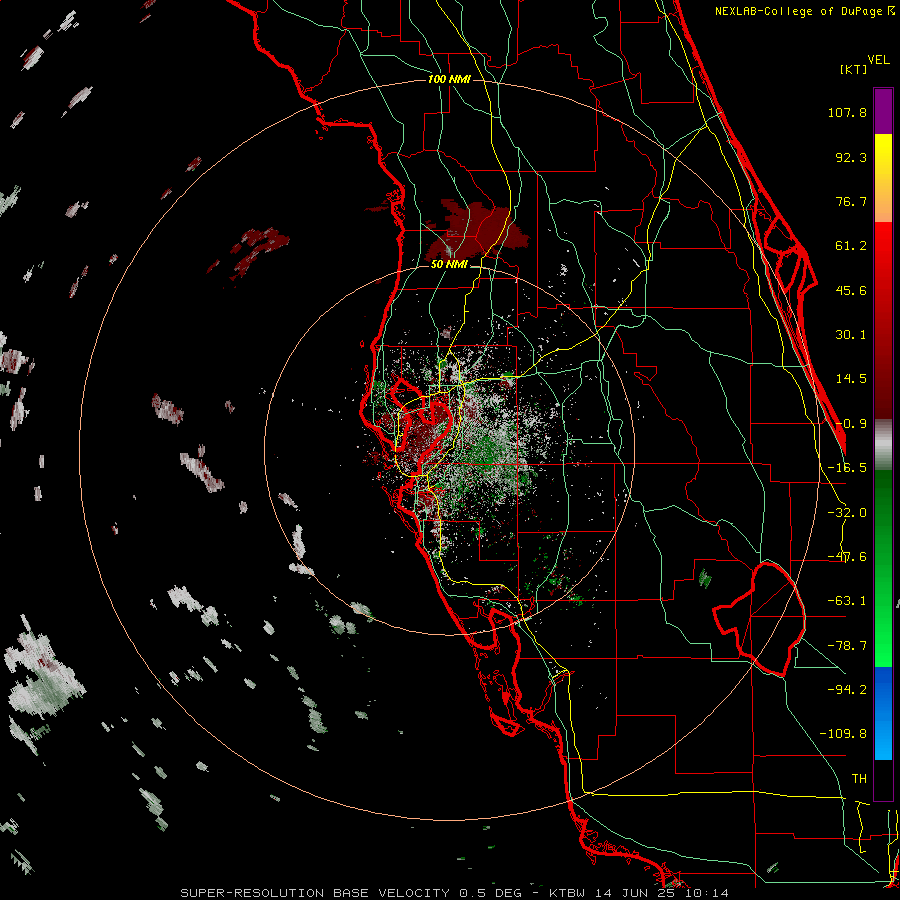Click the 14.5 velocity scale value

pos(851,379)
